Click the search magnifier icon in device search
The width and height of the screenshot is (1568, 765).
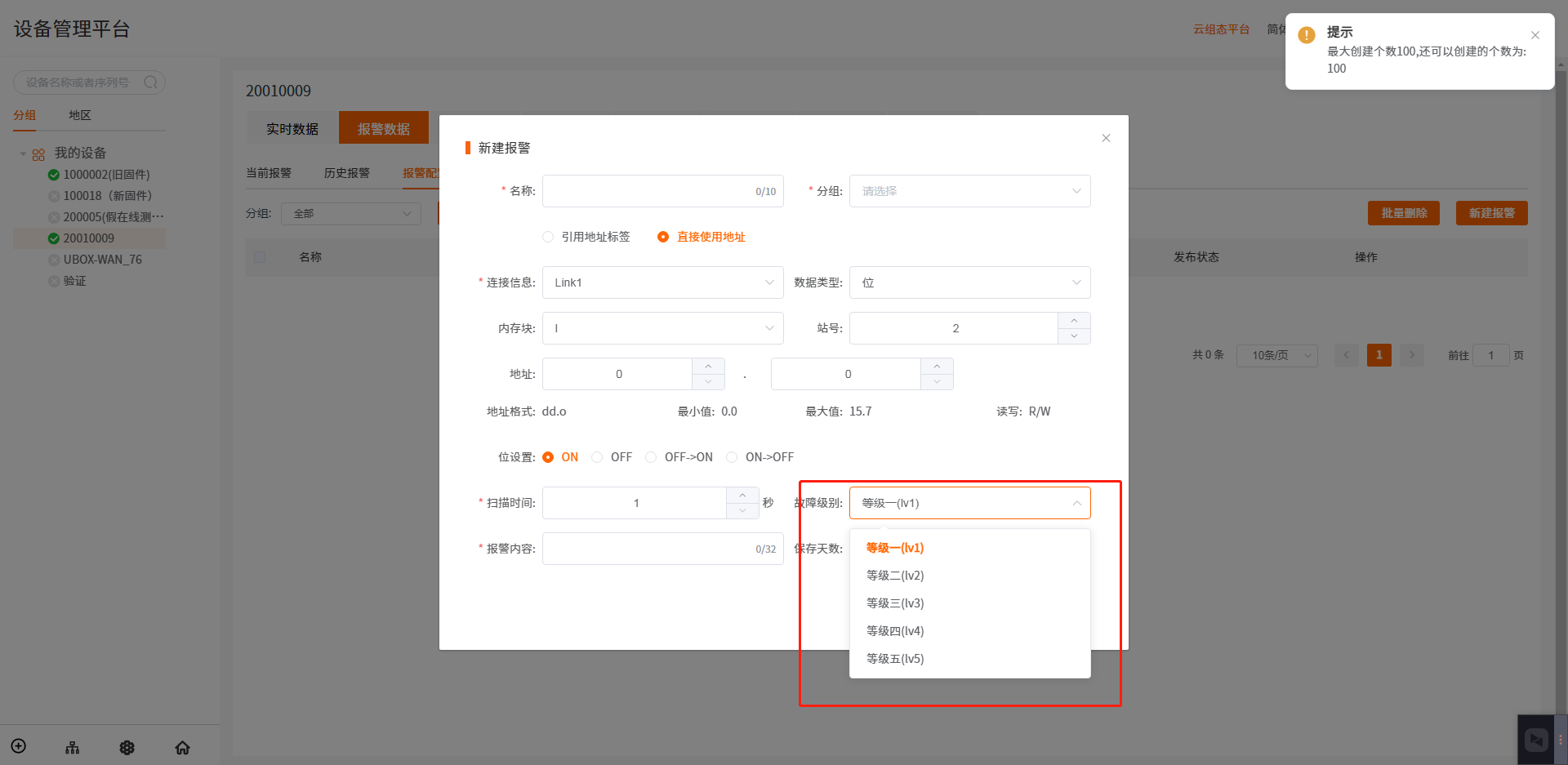(x=150, y=82)
